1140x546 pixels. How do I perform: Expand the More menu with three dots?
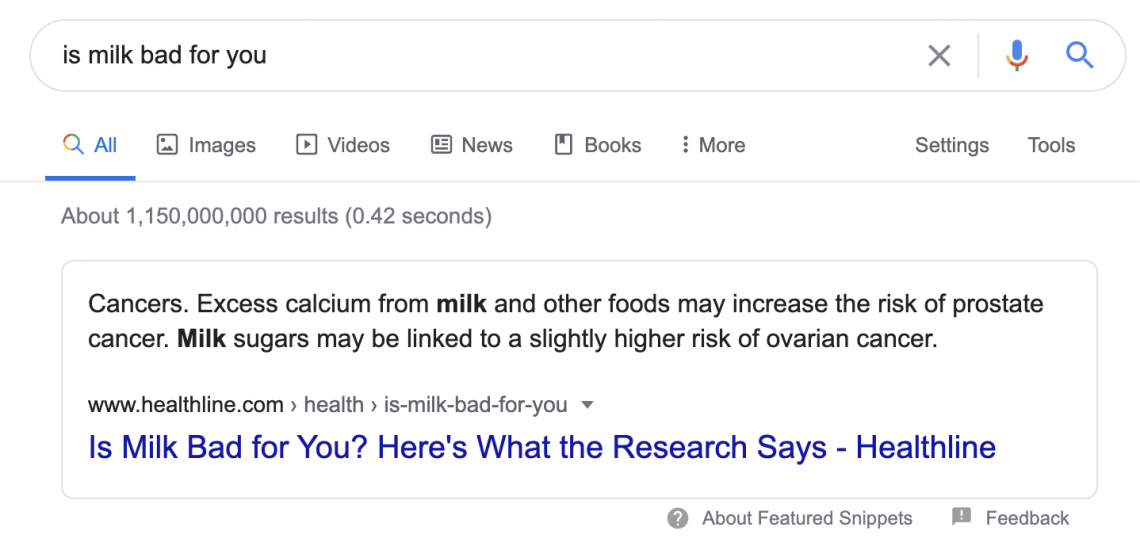coord(685,145)
